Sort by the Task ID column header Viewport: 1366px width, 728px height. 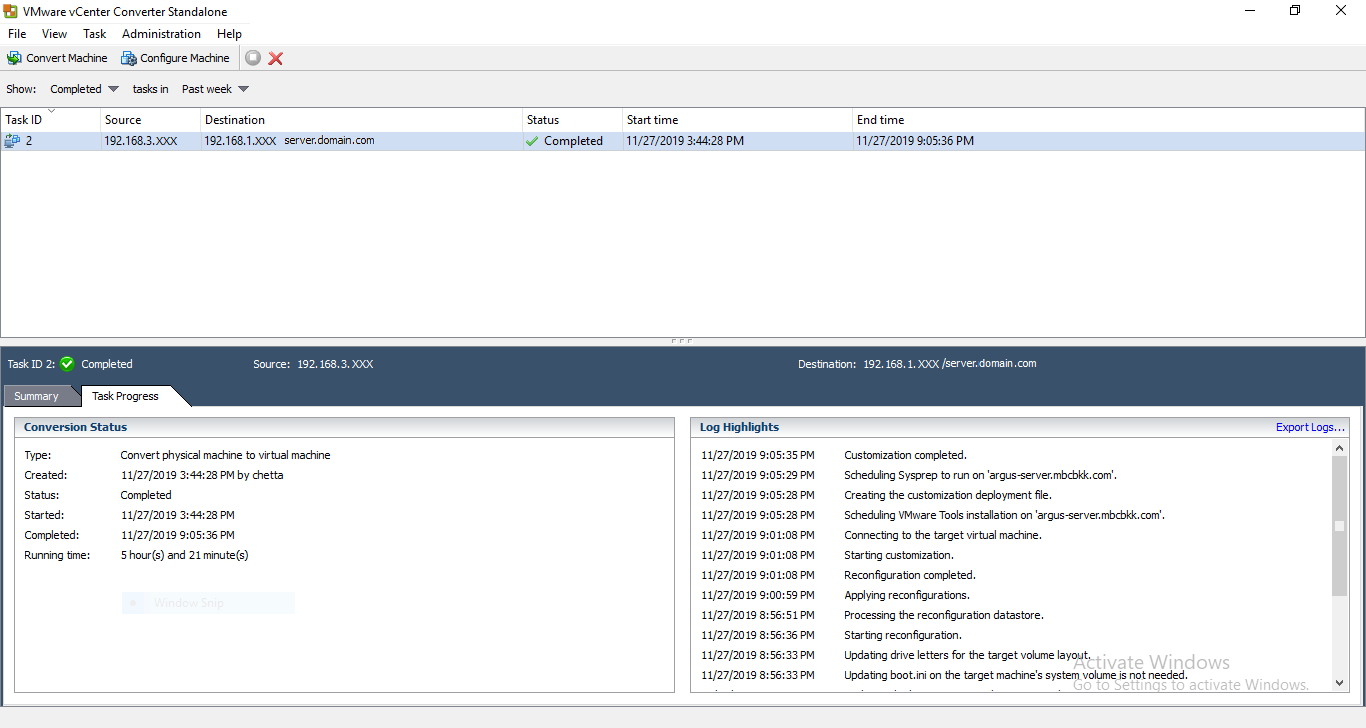click(x=50, y=120)
